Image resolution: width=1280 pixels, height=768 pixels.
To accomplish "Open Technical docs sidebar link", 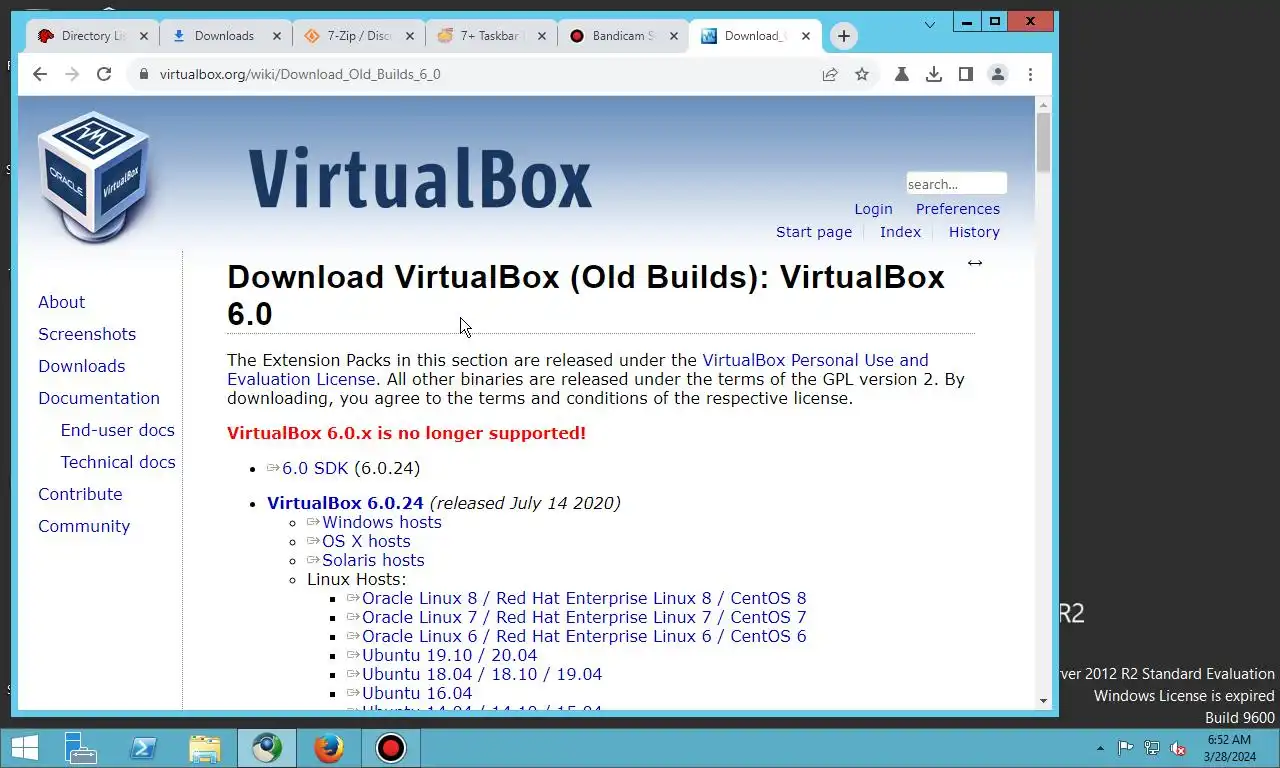I will pos(118,462).
